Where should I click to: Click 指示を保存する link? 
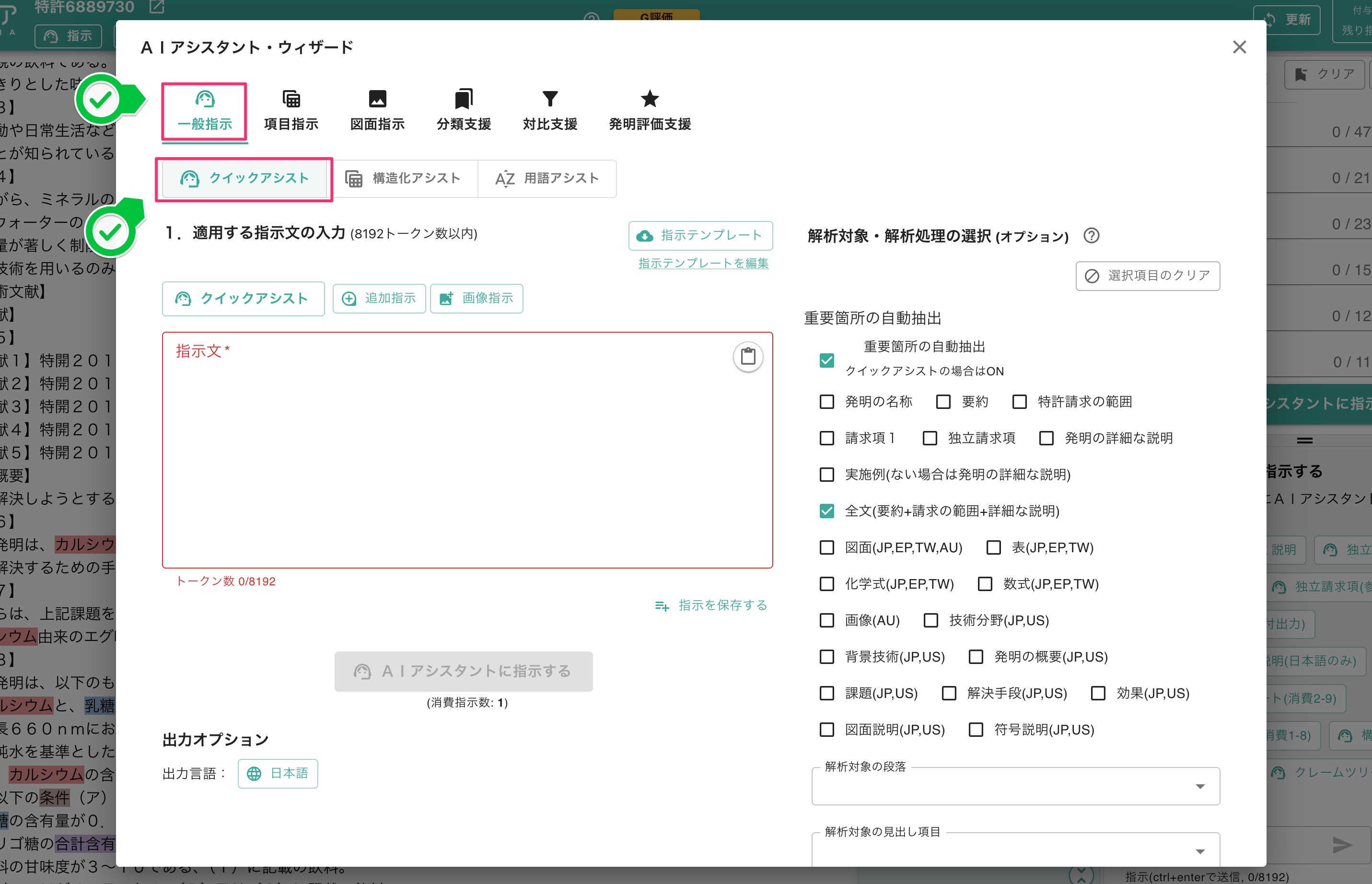pos(711,605)
